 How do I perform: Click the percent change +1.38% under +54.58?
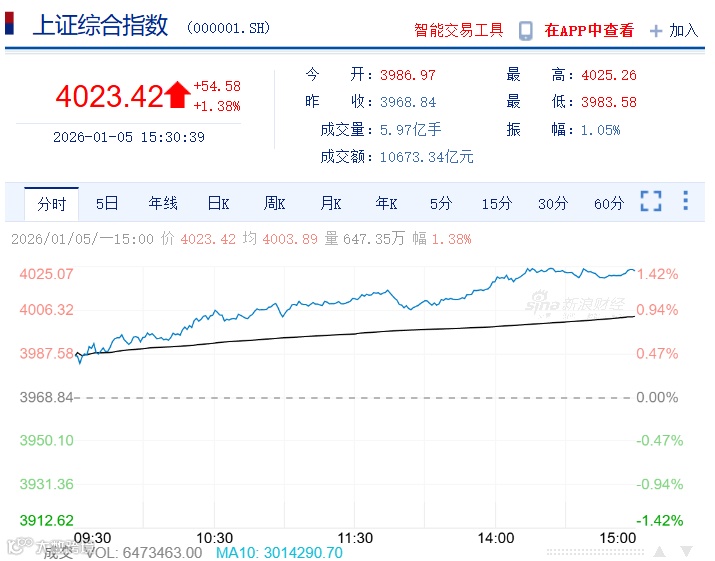click(x=217, y=106)
